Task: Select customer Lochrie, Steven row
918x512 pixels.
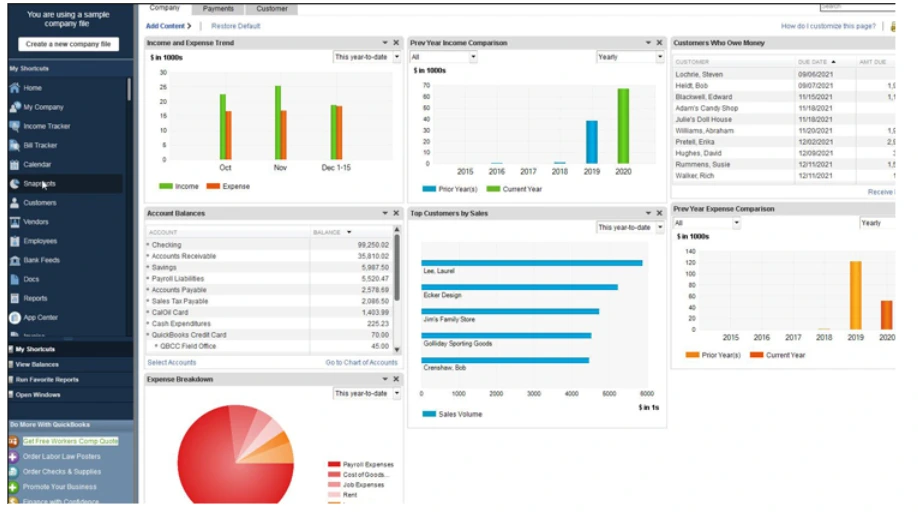Action: pos(783,74)
